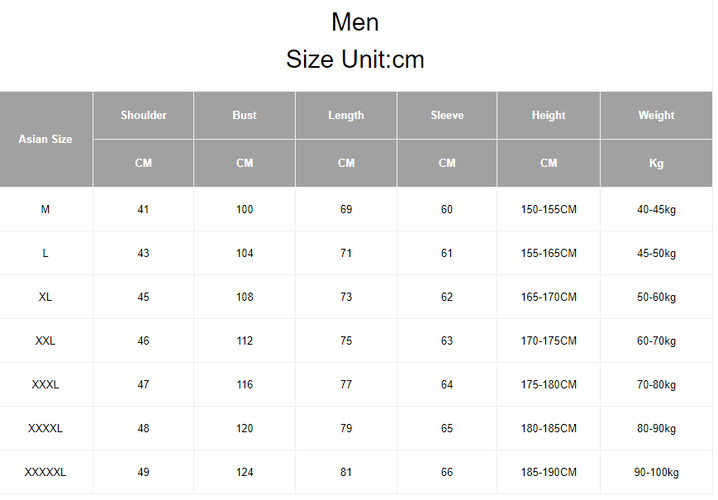Select the Shoulder column header
The width and height of the screenshot is (718, 500).
pos(143,115)
